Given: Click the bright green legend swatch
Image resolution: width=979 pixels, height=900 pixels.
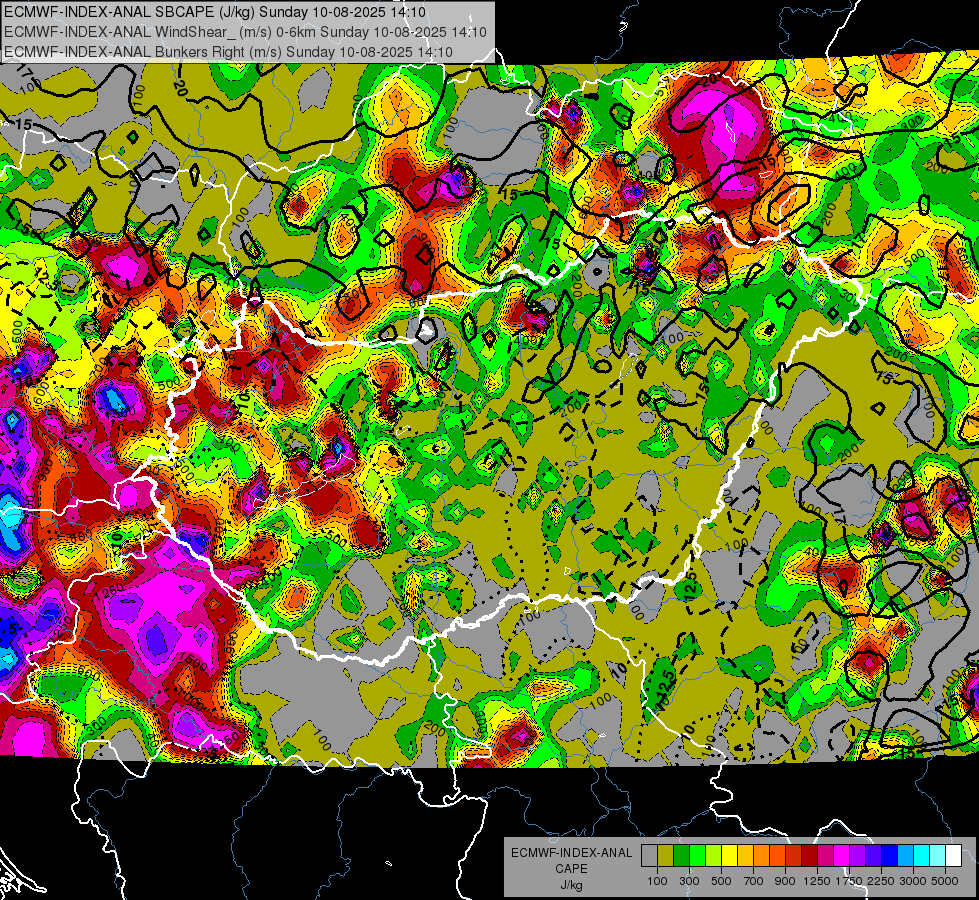Looking at the screenshot, I should pos(697,856).
